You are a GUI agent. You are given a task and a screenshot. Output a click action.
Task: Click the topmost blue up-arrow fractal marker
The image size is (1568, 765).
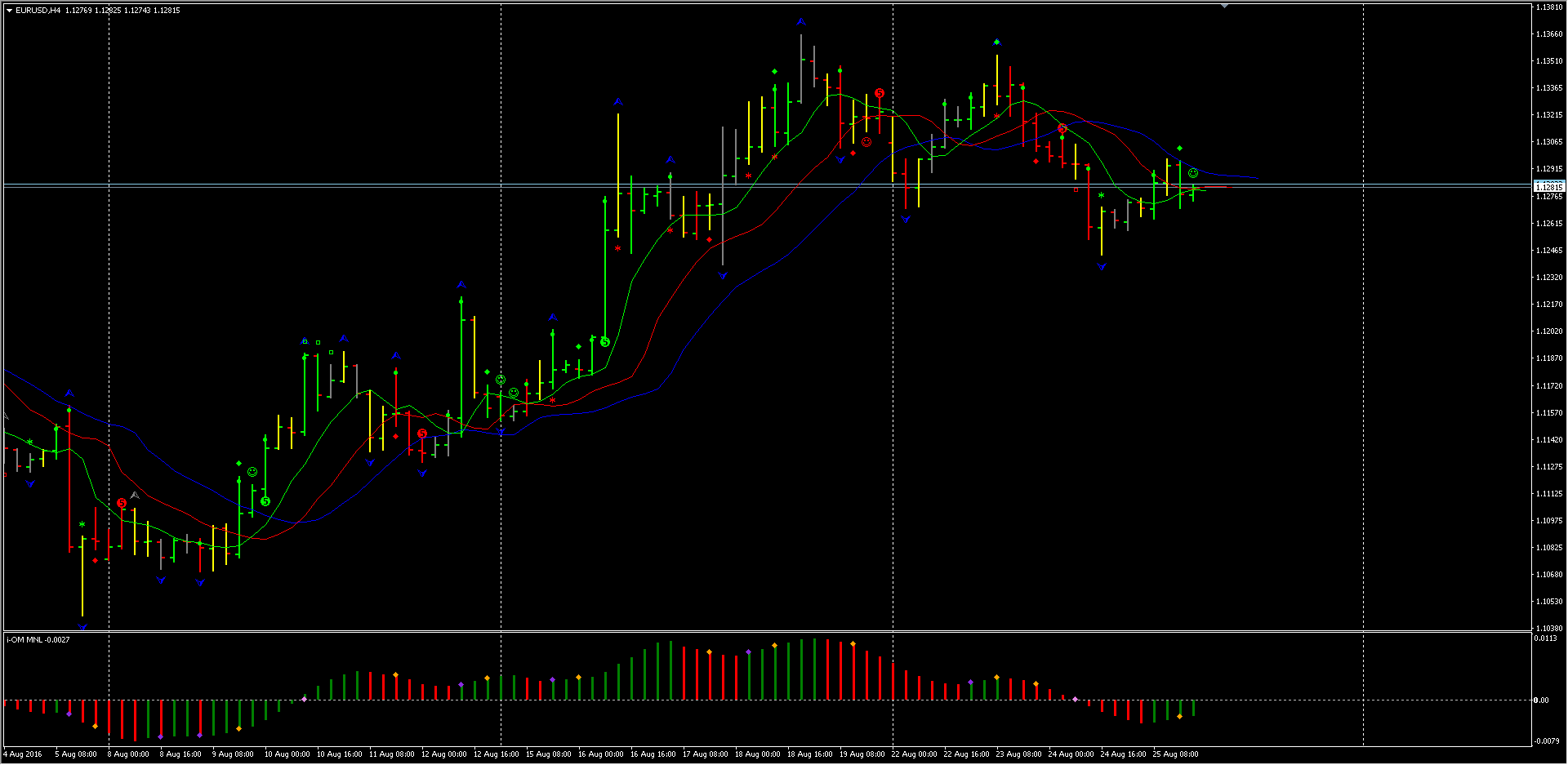point(801,22)
